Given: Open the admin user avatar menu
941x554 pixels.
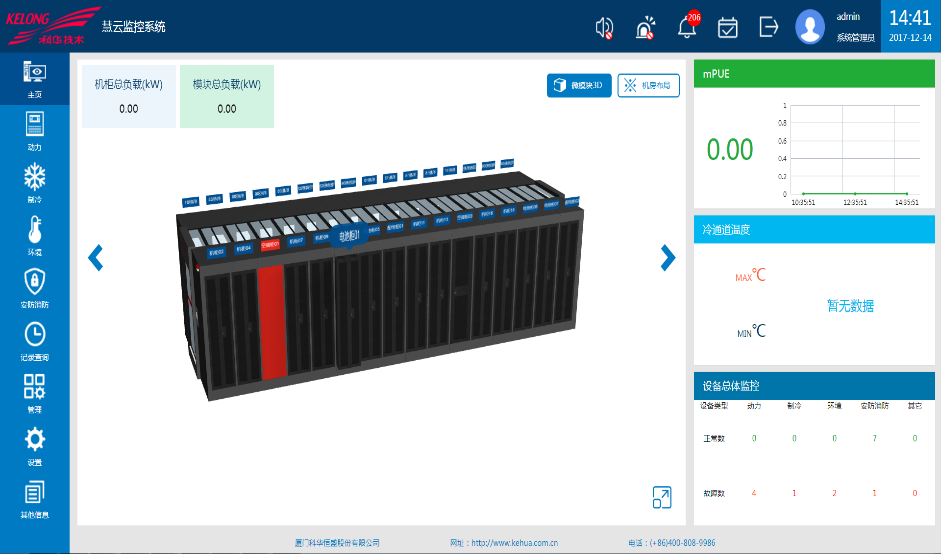Looking at the screenshot, I should [x=809, y=27].
